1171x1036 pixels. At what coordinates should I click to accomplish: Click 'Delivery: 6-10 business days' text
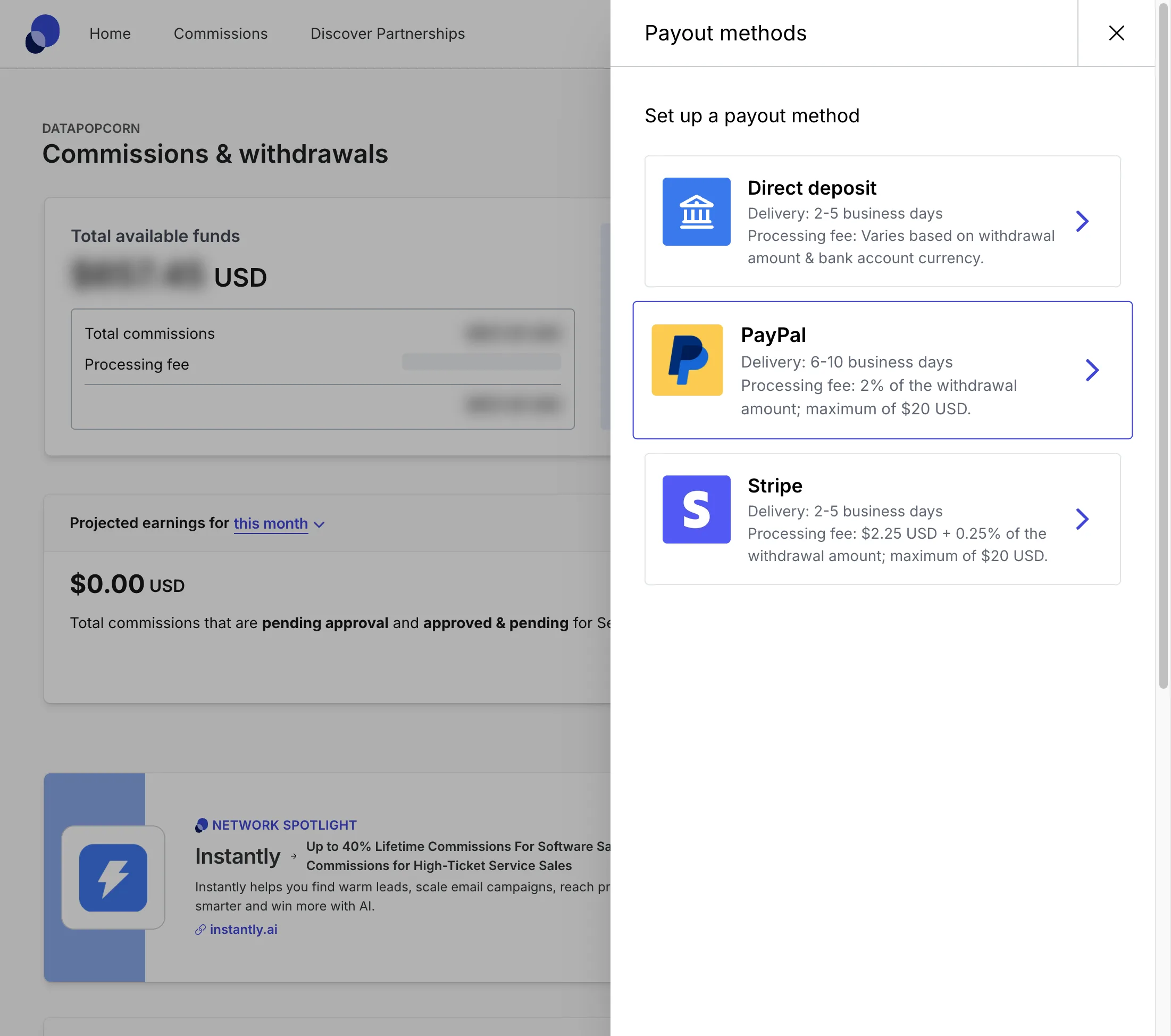(x=847, y=362)
